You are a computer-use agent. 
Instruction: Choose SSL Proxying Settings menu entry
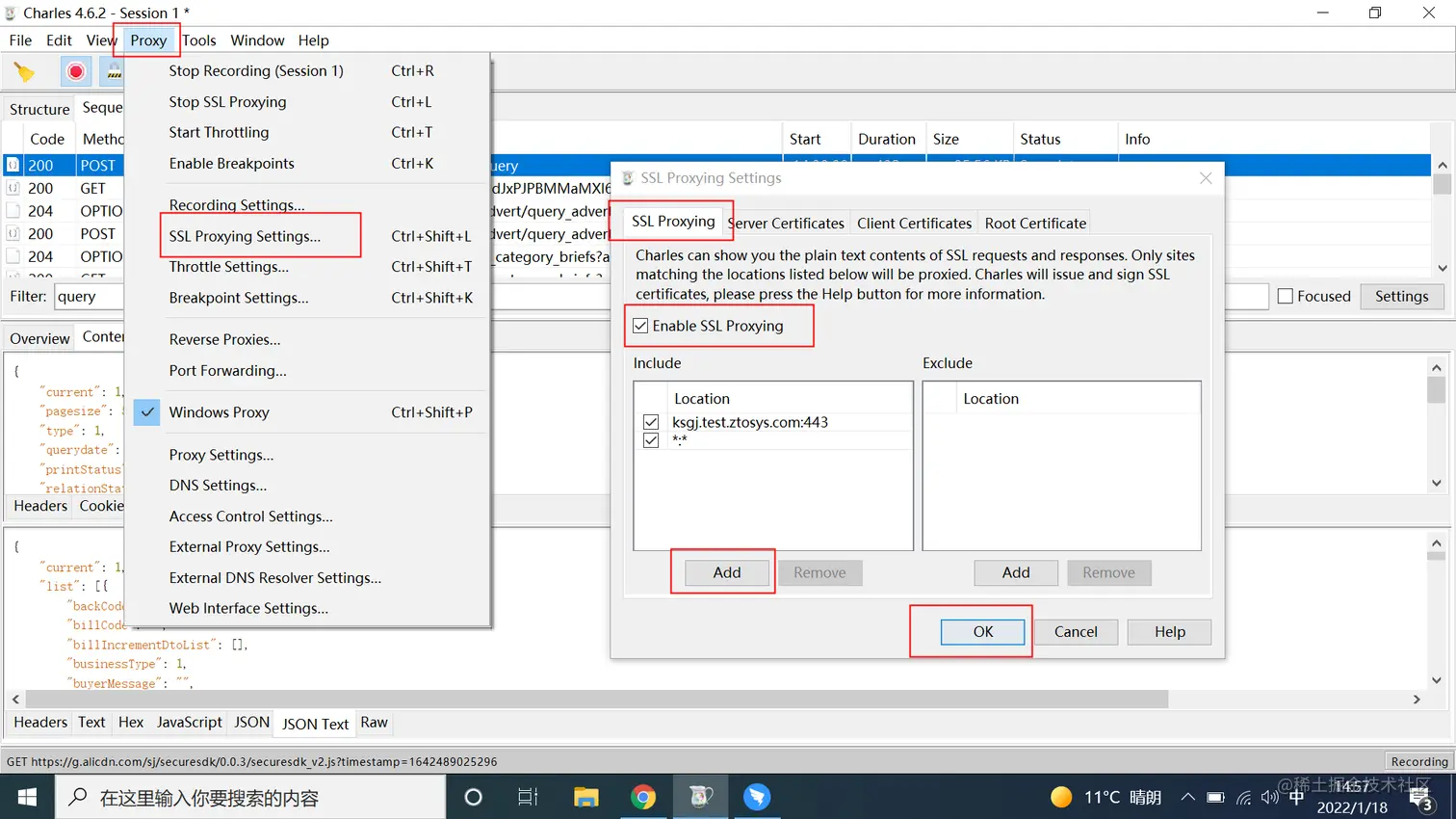pyautogui.click(x=308, y=236)
